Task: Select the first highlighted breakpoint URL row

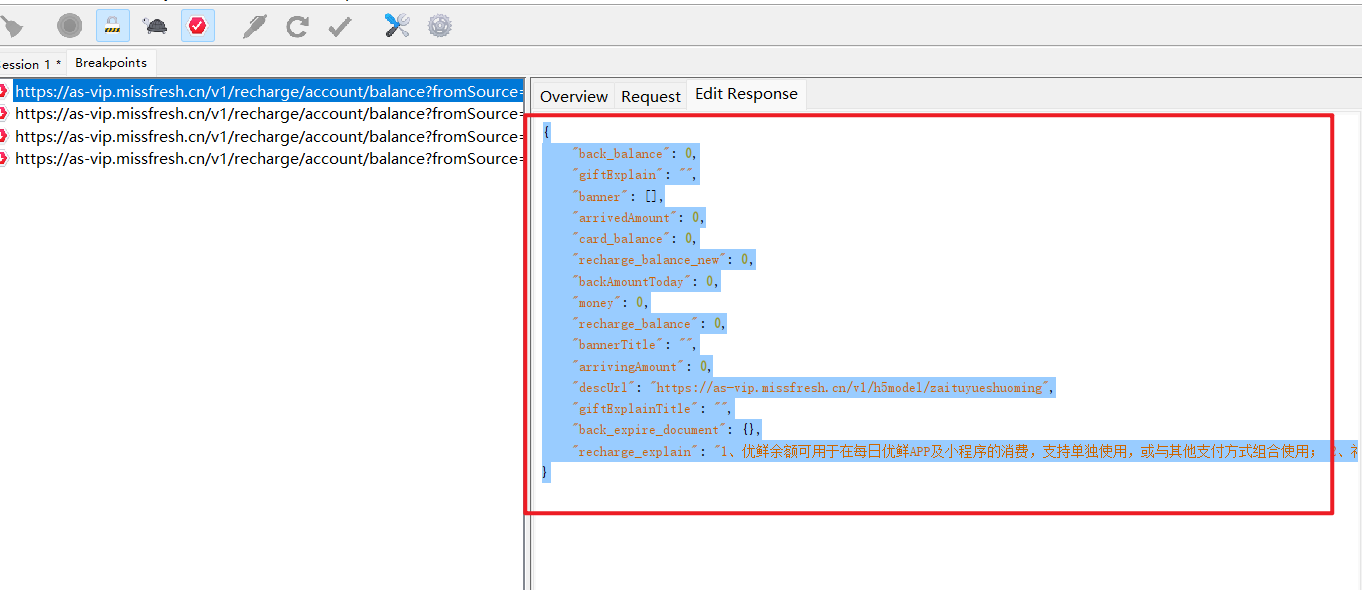Action: coord(268,91)
